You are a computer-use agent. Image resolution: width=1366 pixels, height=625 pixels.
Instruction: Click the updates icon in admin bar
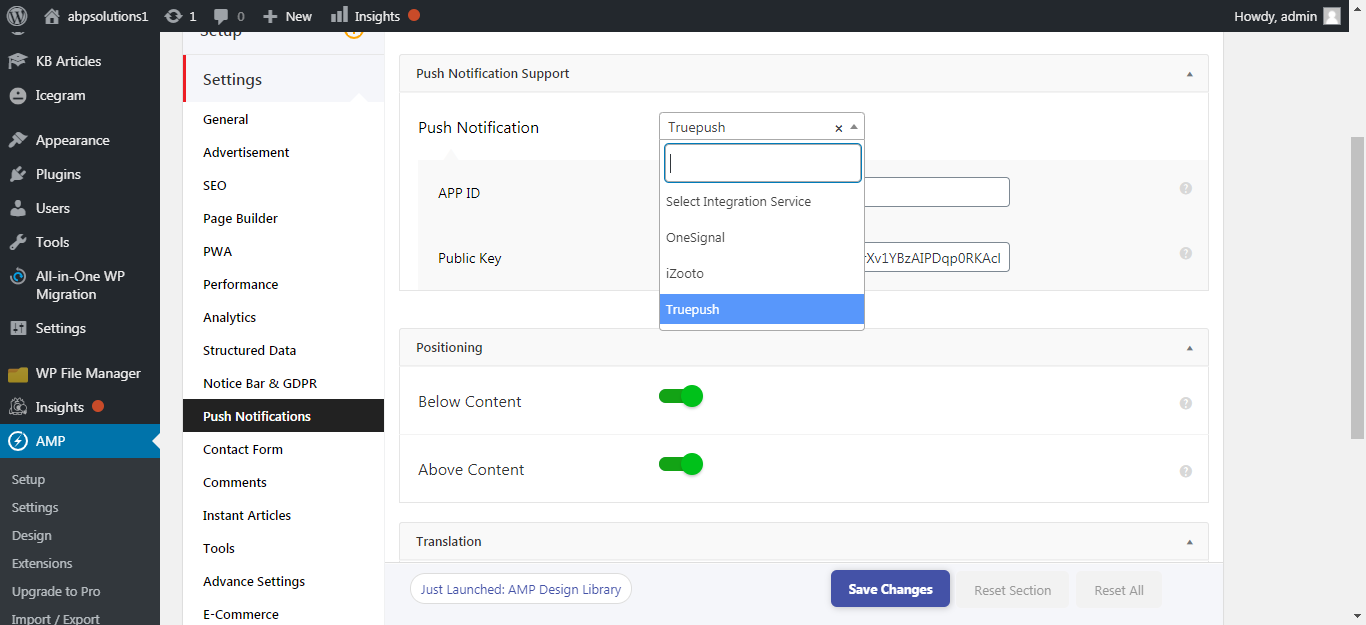pyautogui.click(x=173, y=16)
